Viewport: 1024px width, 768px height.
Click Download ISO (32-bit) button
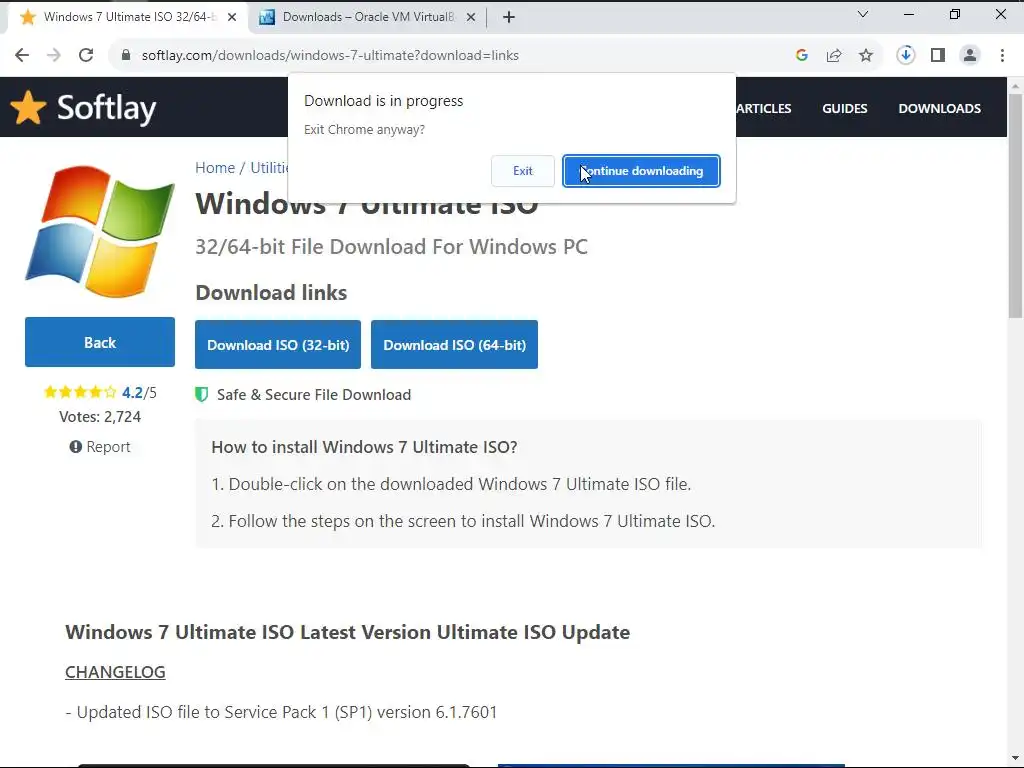point(278,345)
